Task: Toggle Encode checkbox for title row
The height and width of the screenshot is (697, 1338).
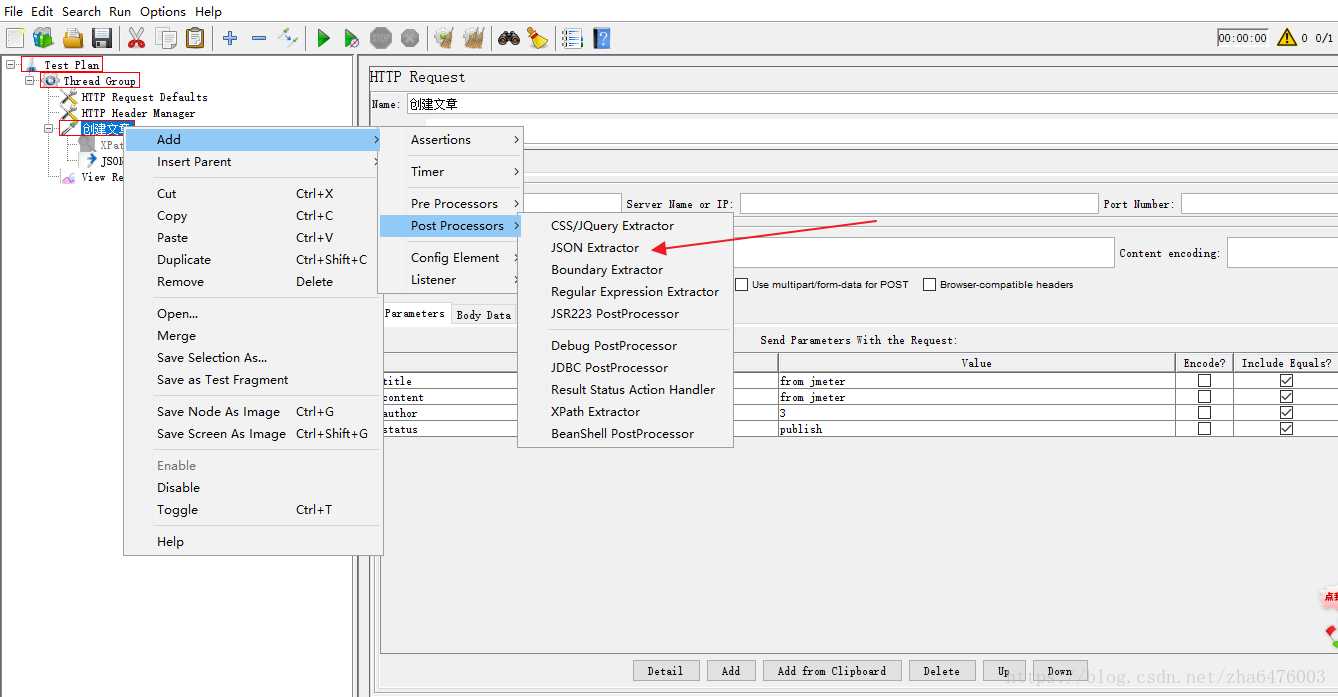Action: click(x=1204, y=381)
